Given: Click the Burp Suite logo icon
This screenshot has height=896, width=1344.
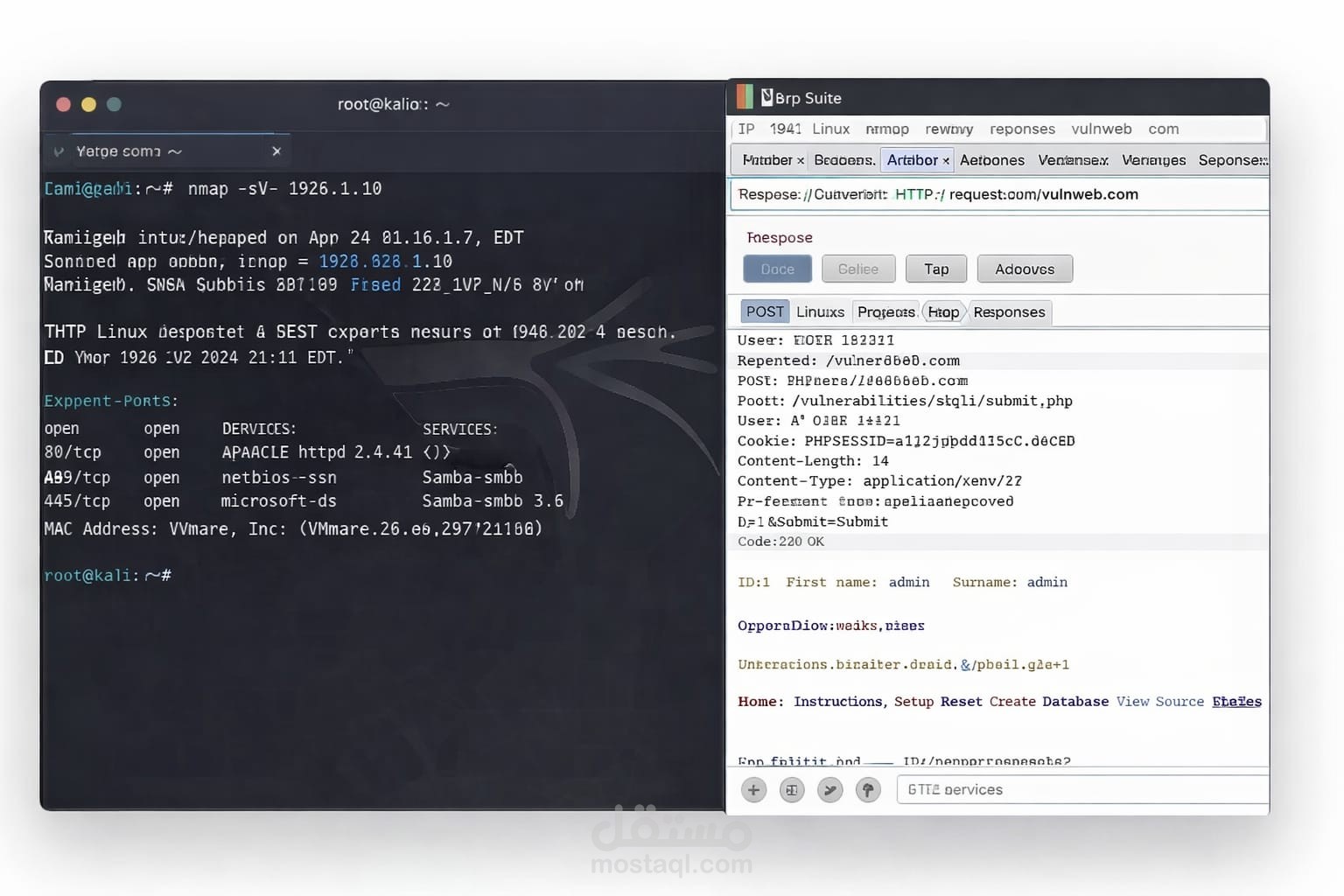Looking at the screenshot, I should (745, 97).
